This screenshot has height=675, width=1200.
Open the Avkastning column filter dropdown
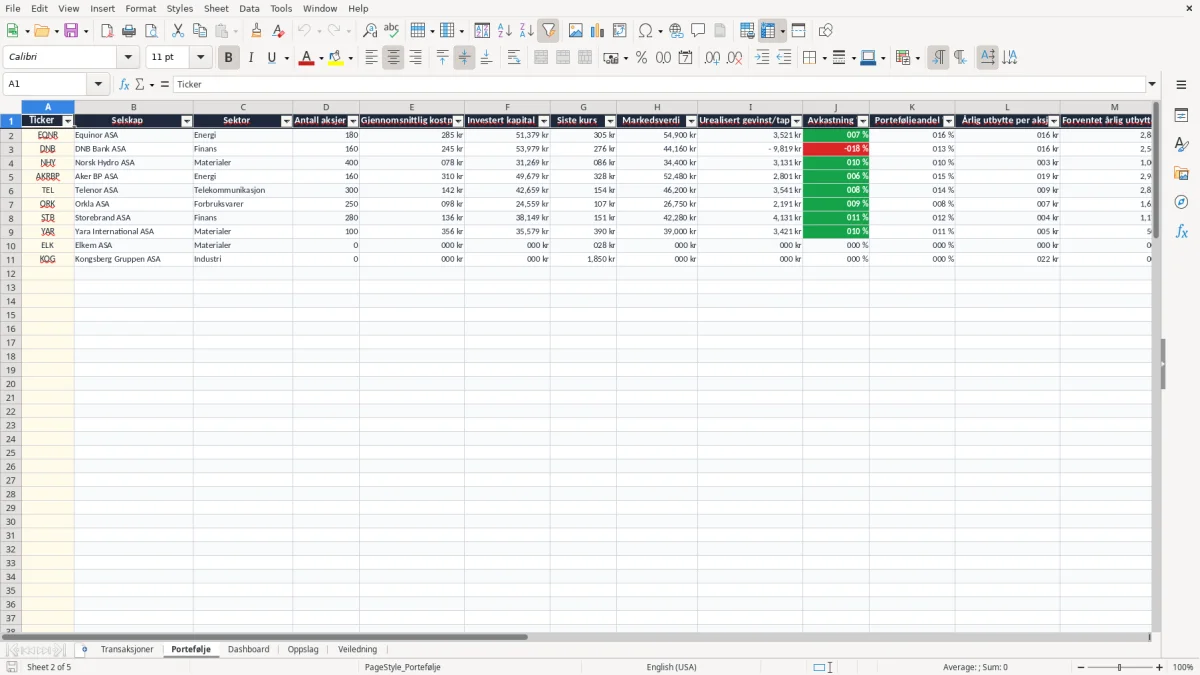[x=863, y=121]
